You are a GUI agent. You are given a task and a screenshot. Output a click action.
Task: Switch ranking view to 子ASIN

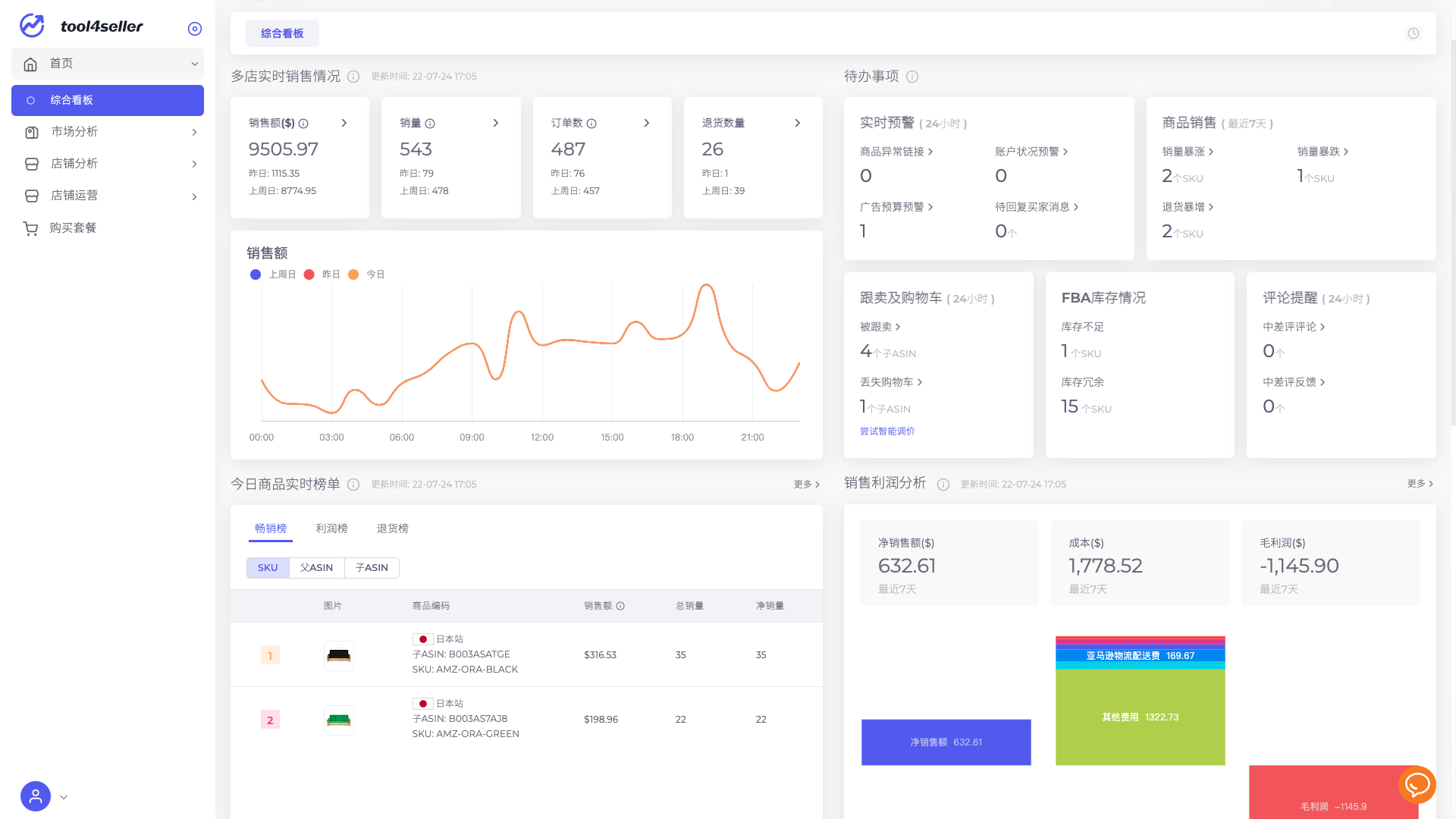click(x=372, y=567)
